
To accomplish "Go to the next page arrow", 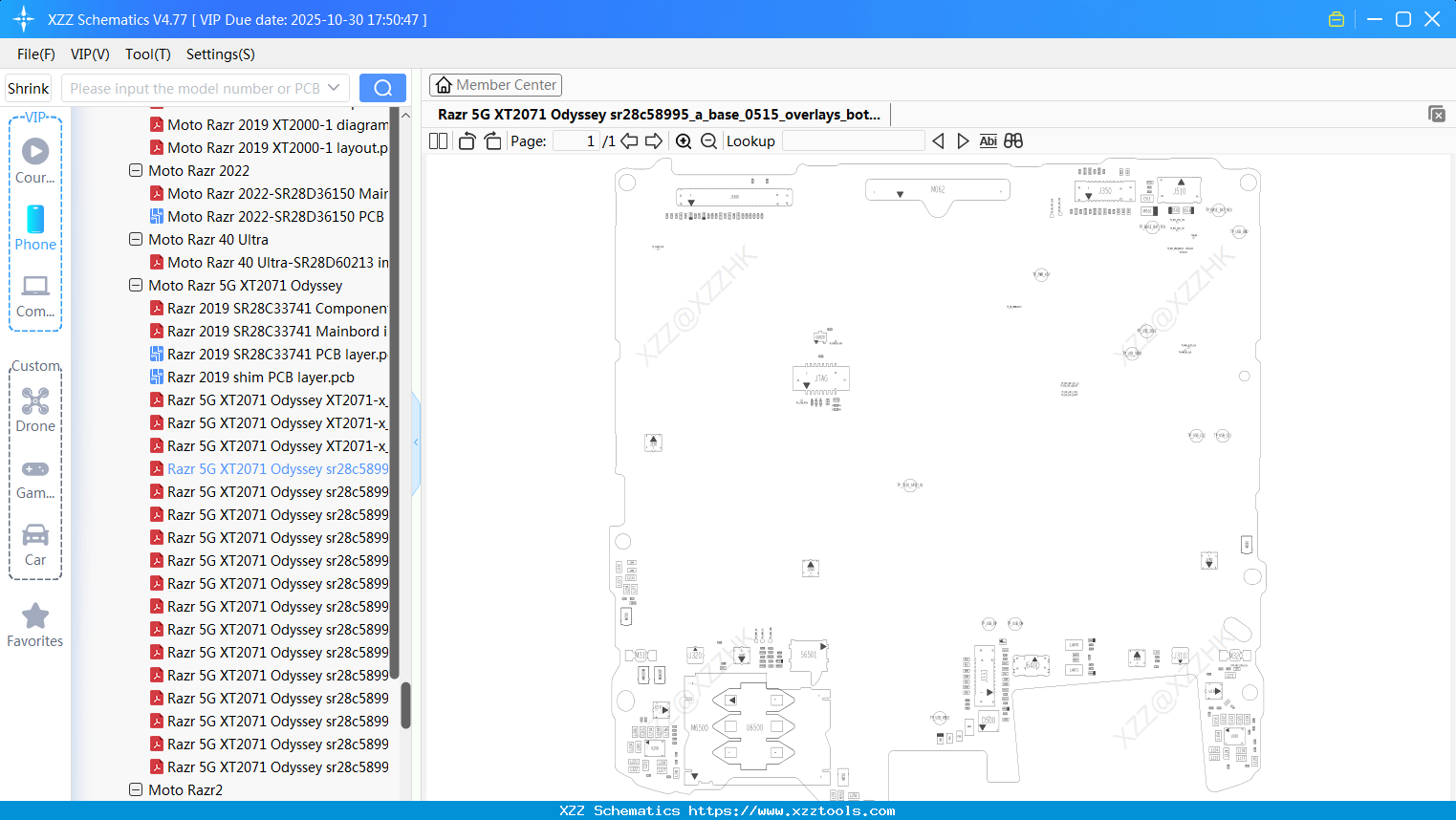I will 654,141.
